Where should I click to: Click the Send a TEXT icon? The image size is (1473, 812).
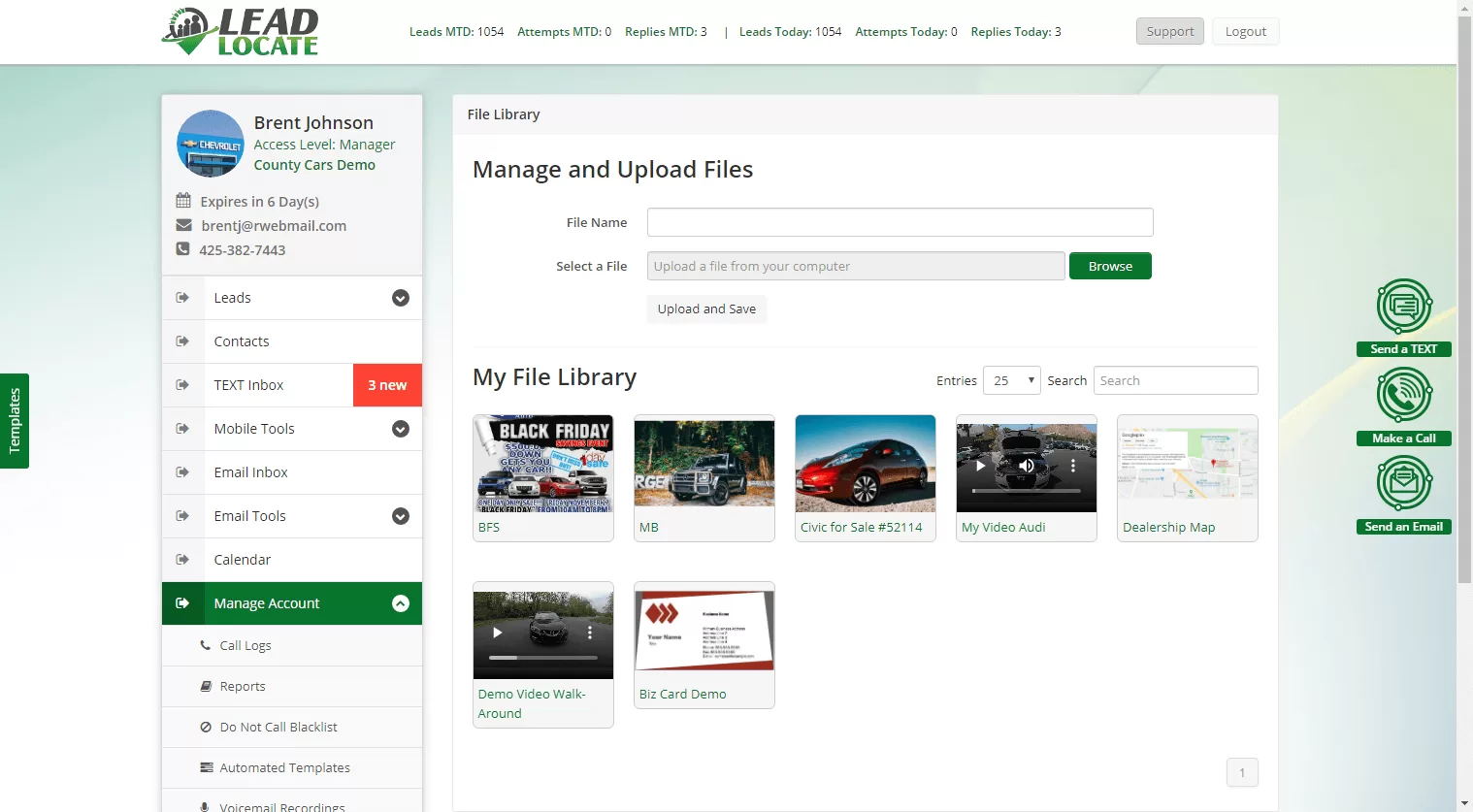1404,307
